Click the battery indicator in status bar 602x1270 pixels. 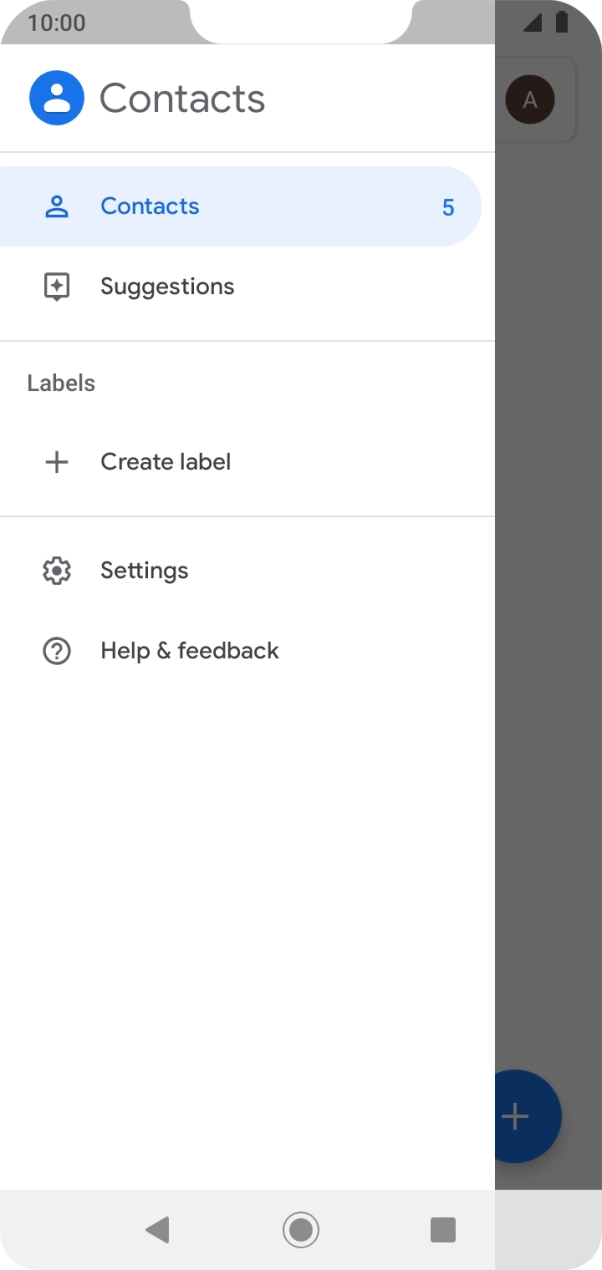(562, 22)
